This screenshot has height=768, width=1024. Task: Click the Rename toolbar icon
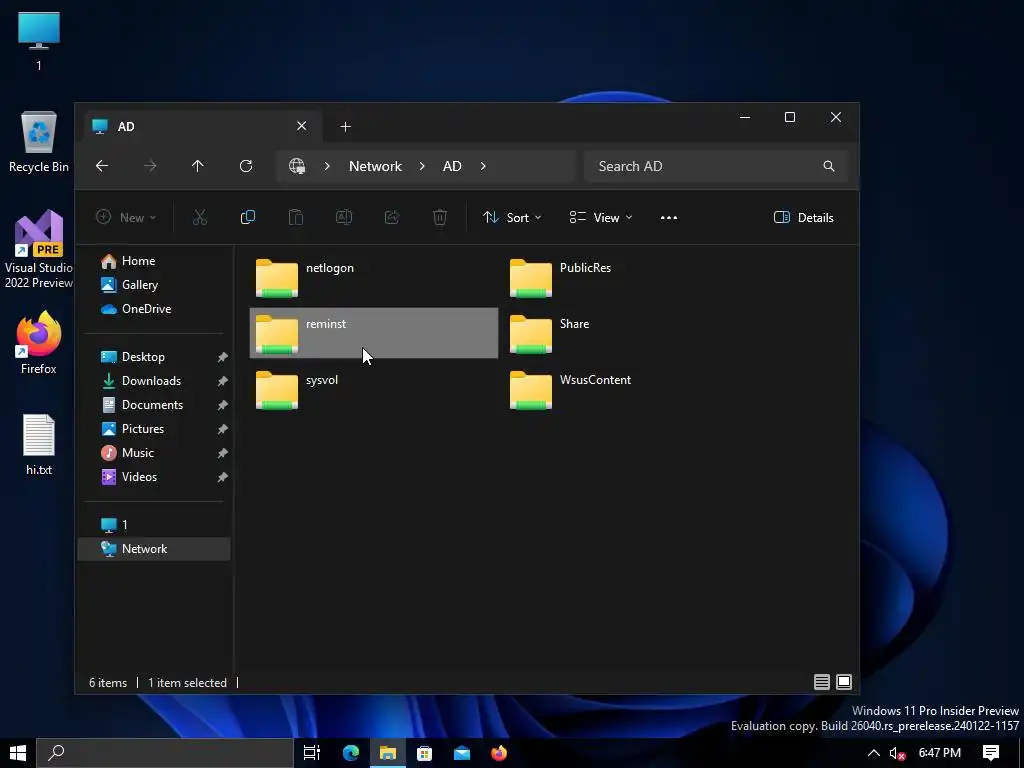[x=344, y=217]
